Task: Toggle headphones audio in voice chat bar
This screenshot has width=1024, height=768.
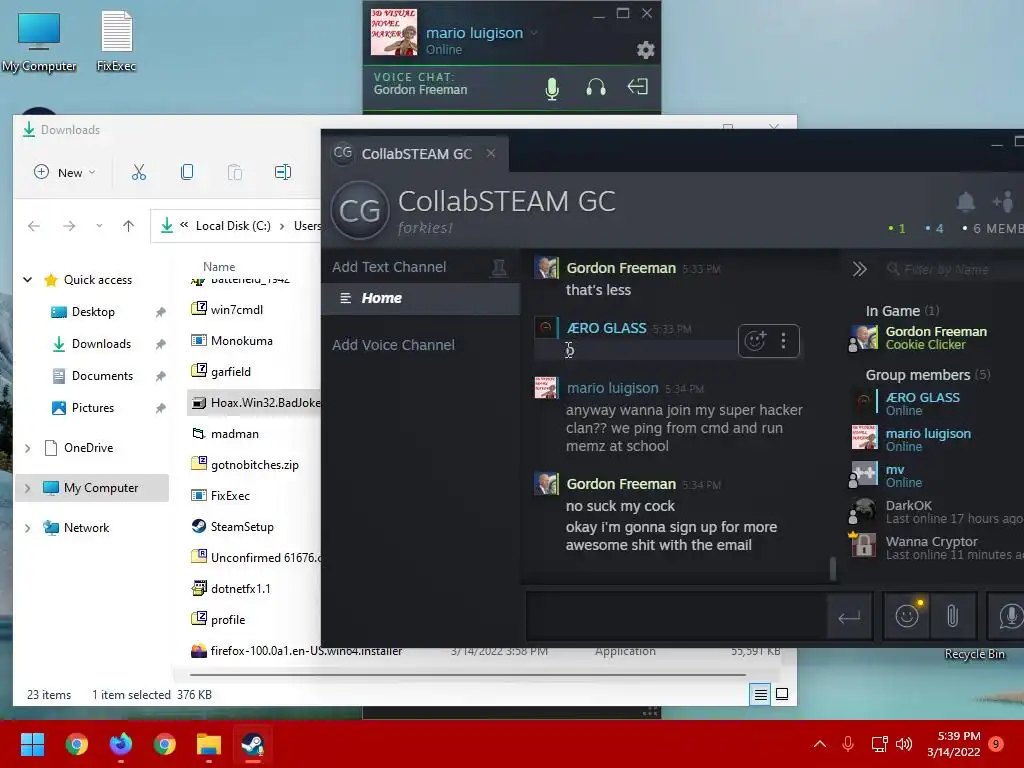Action: pyautogui.click(x=596, y=88)
